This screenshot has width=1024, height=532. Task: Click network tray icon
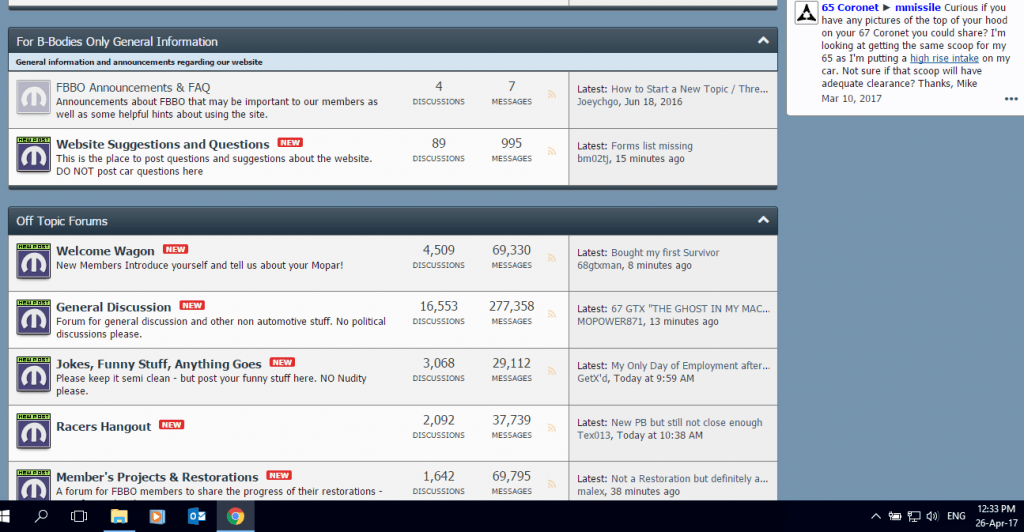pyautogui.click(x=914, y=516)
